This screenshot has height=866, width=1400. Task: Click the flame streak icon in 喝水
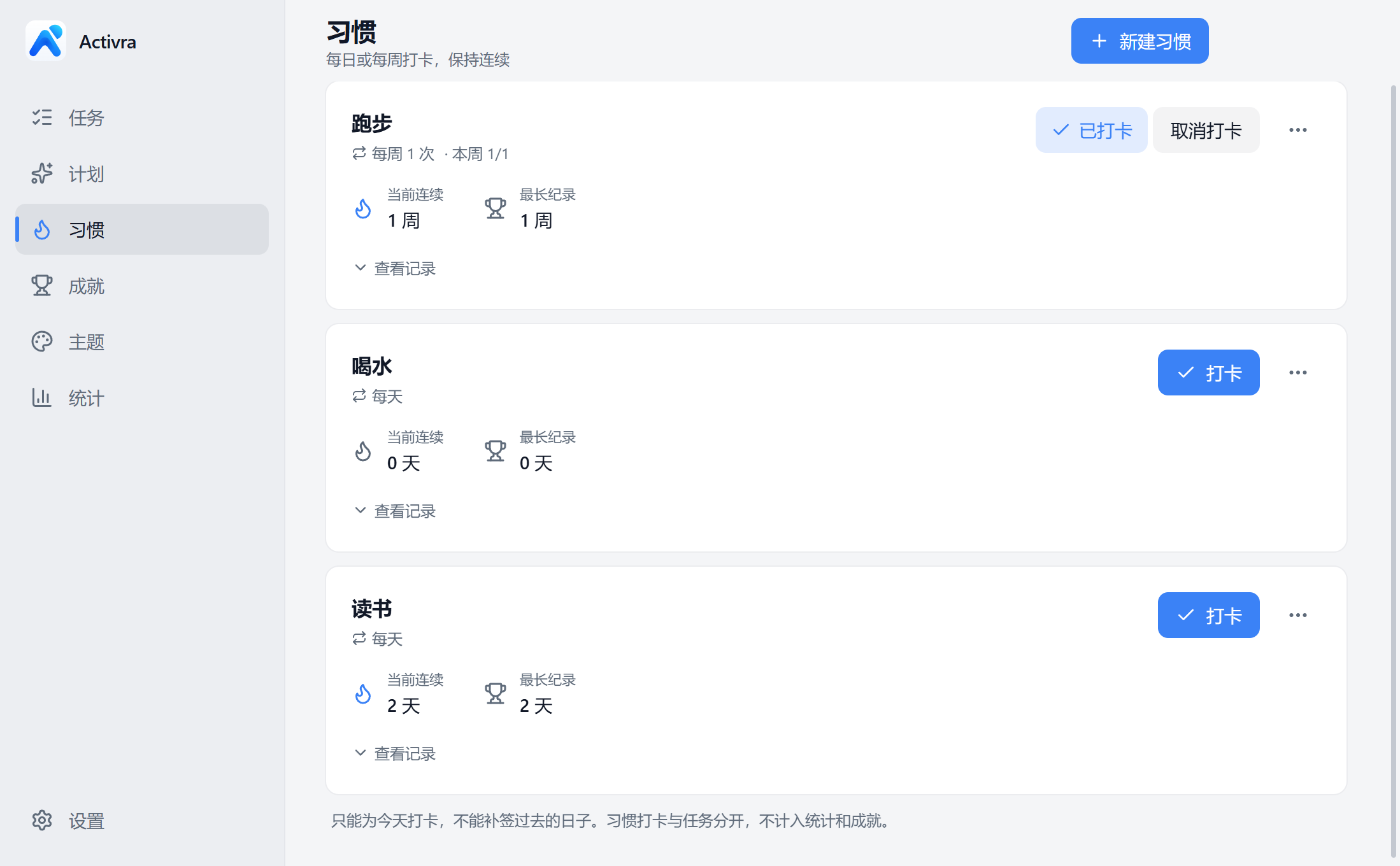tap(363, 451)
